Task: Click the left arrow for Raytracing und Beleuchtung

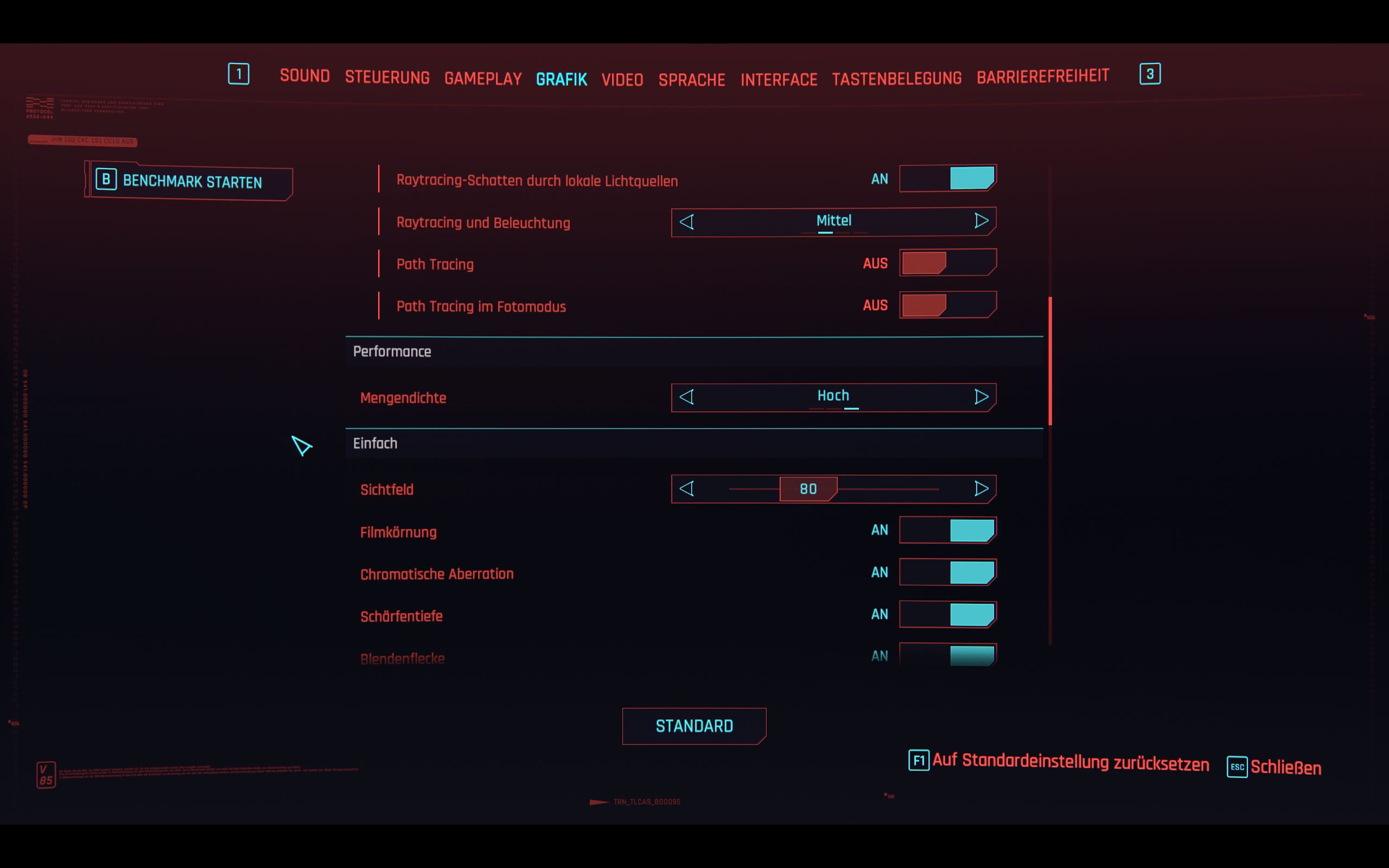Action: (686, 221)
